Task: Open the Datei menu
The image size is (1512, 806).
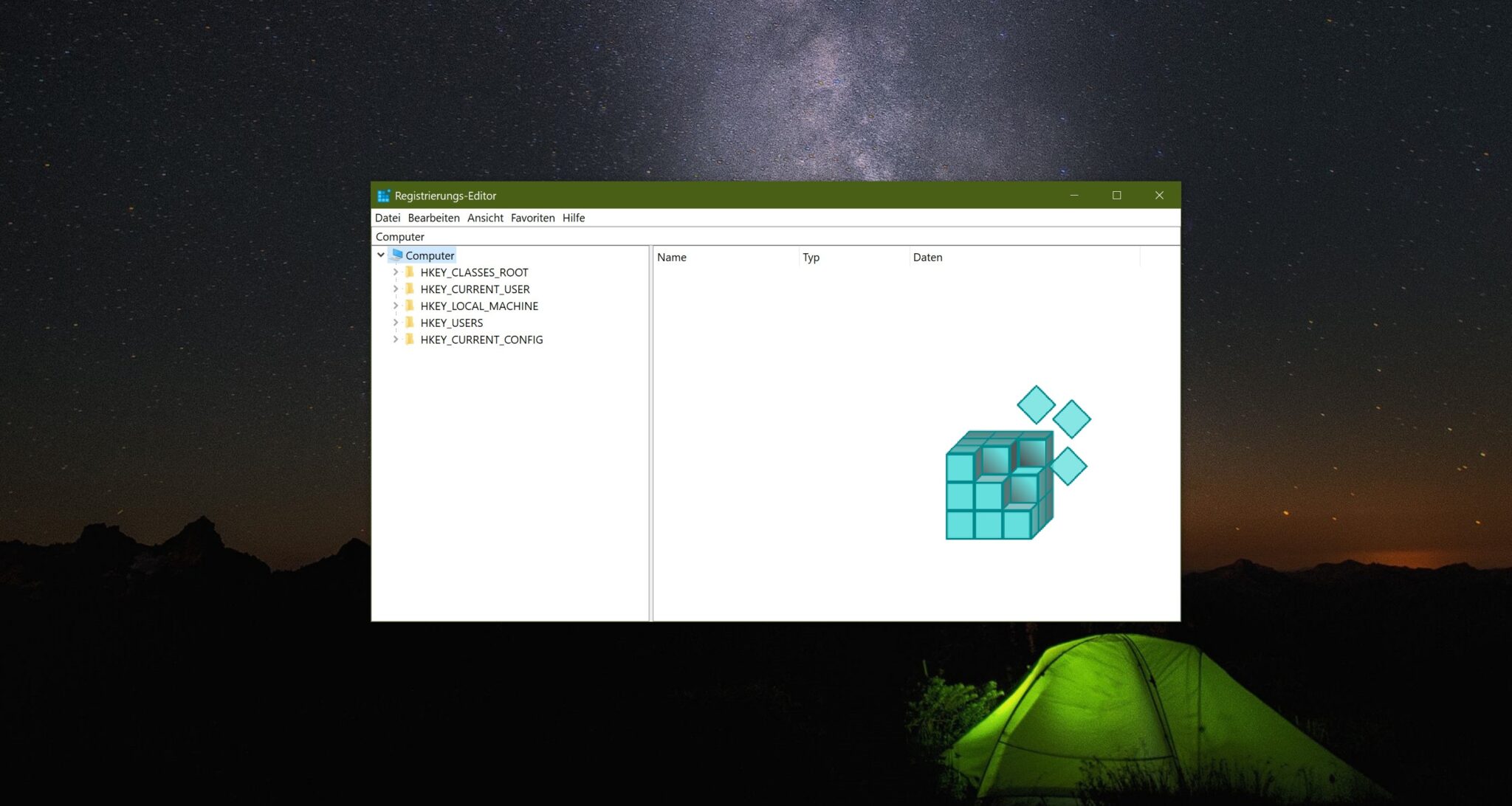Action: 388,218
